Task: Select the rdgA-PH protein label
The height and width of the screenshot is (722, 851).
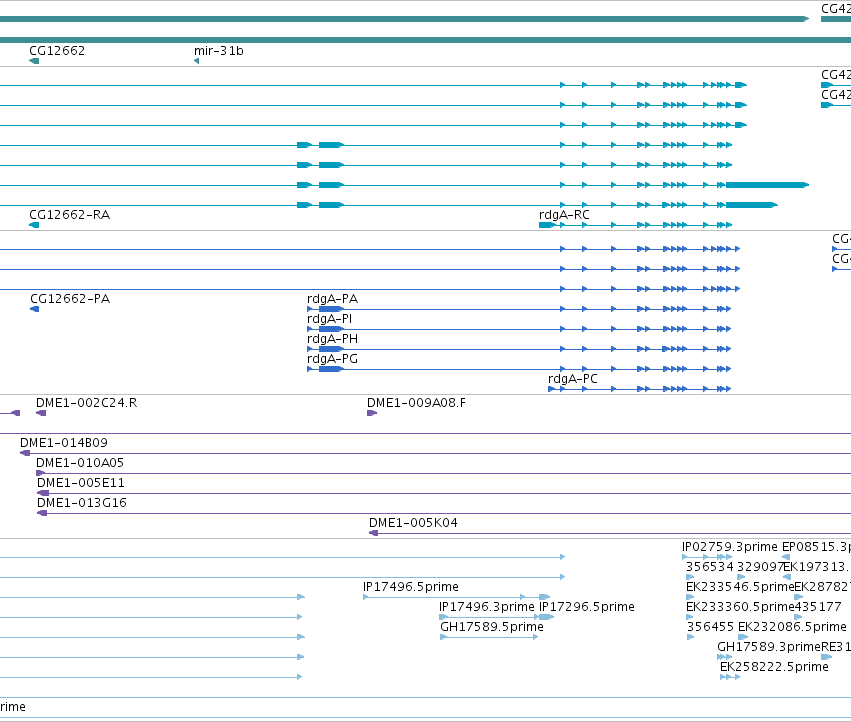Action: (332, 339)
